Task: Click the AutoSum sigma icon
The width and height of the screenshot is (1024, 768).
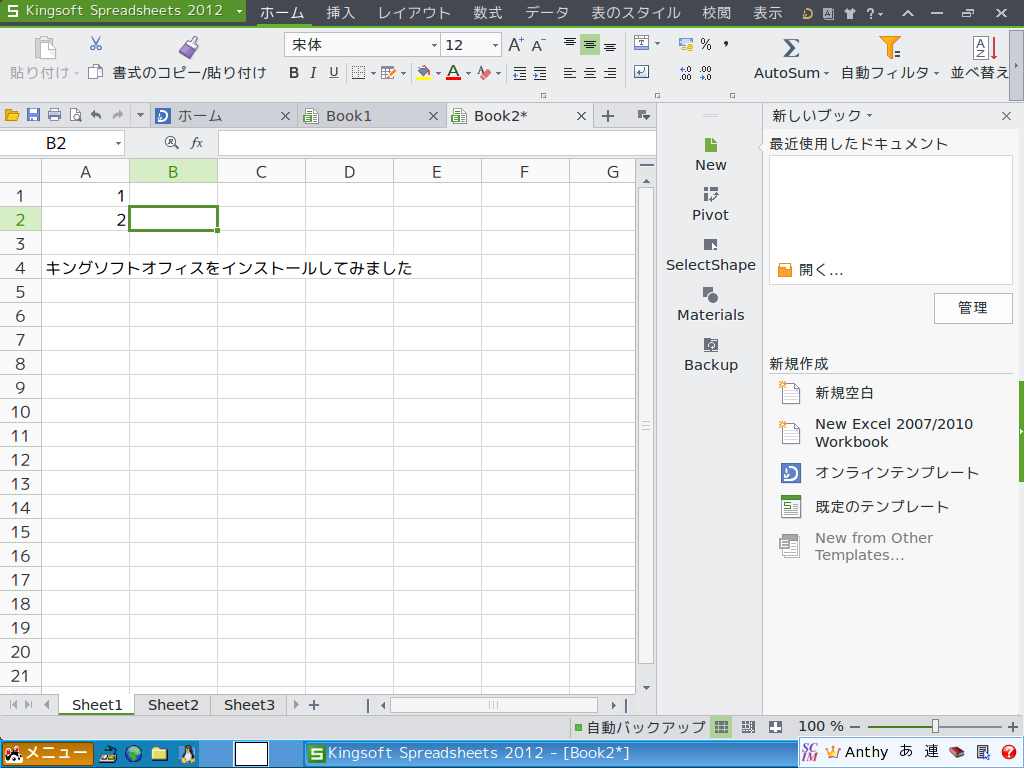Action: [x=791, y=48]
